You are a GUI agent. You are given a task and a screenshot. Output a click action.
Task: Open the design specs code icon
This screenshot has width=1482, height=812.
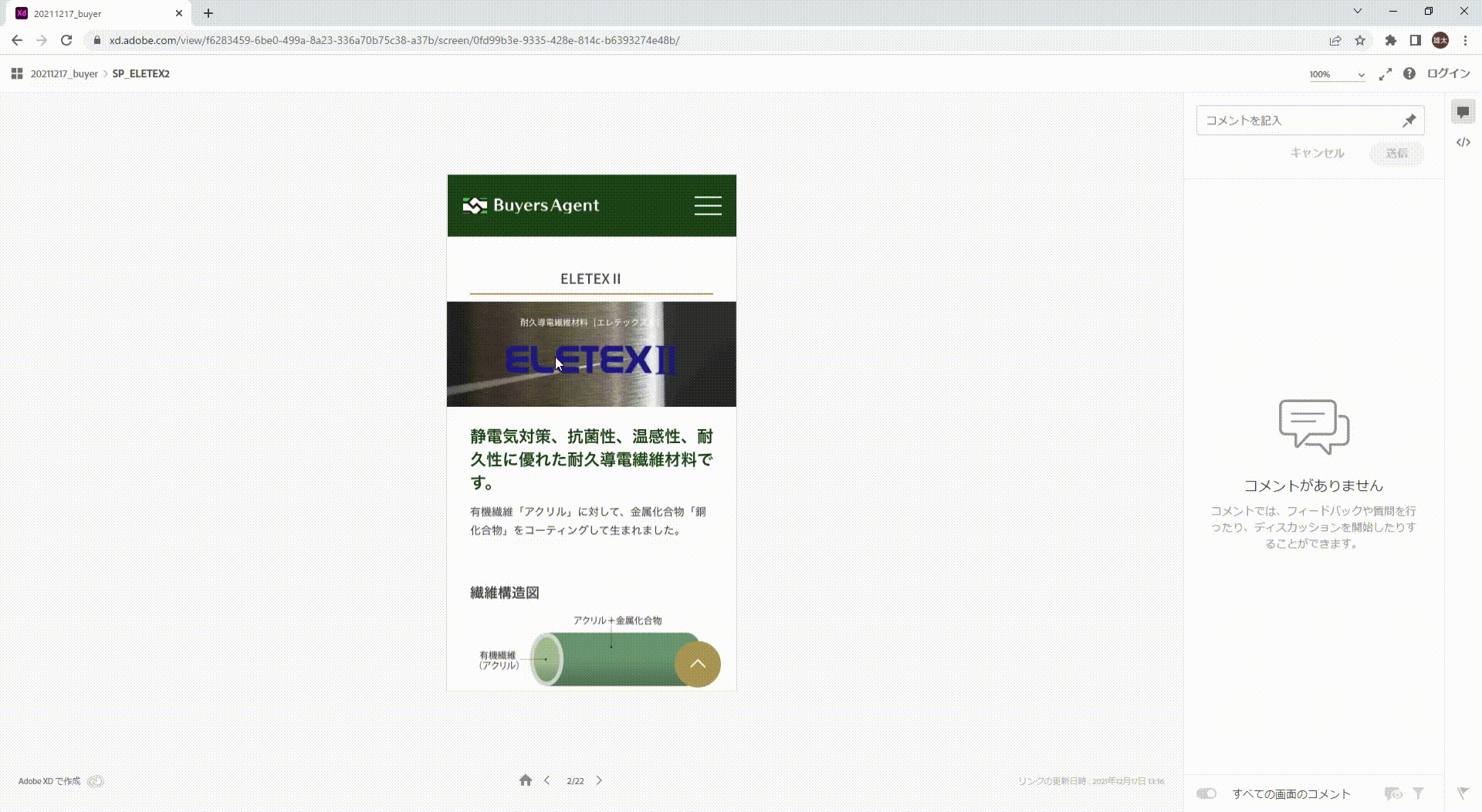(x=1463, y=142)
